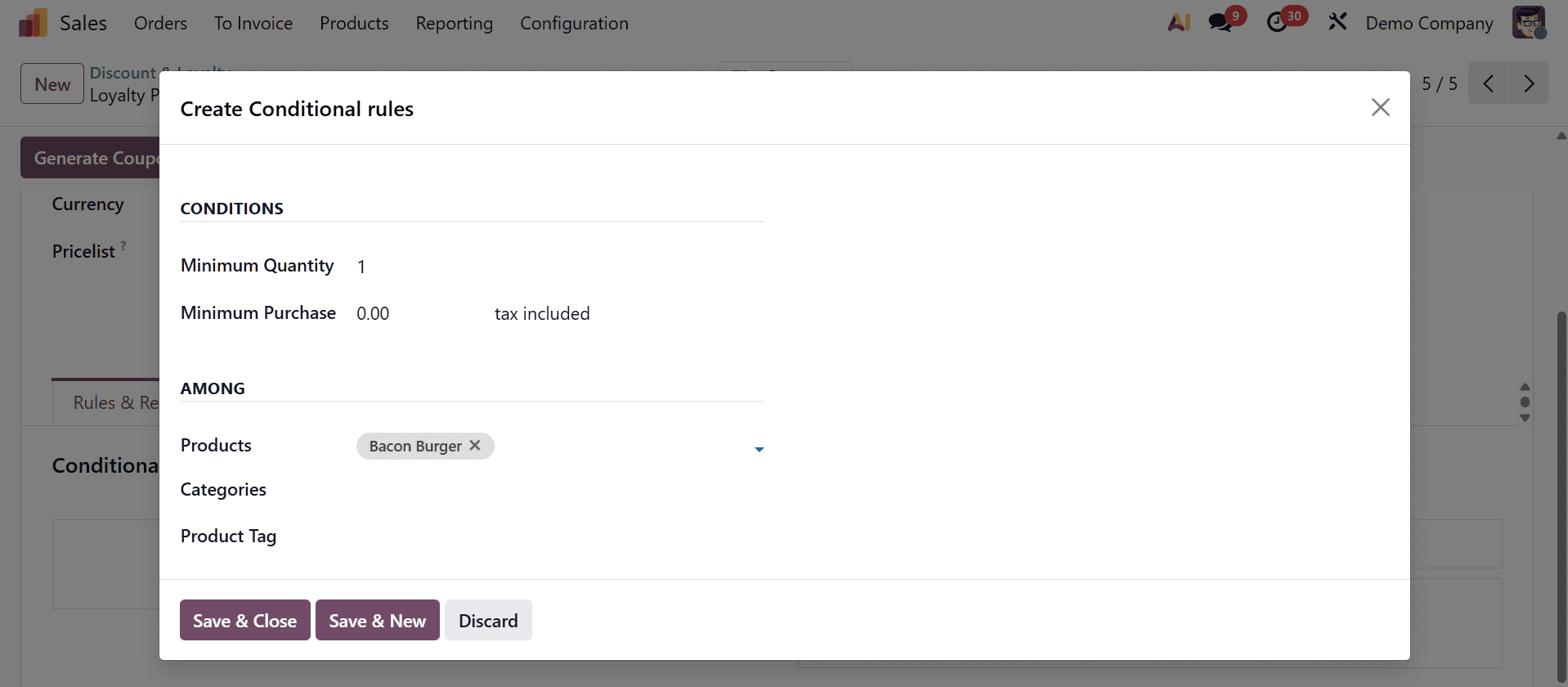This screenshot has height=687, width=1568.
Task: Switch company via Demo Company
Action: pos(1429,23)
